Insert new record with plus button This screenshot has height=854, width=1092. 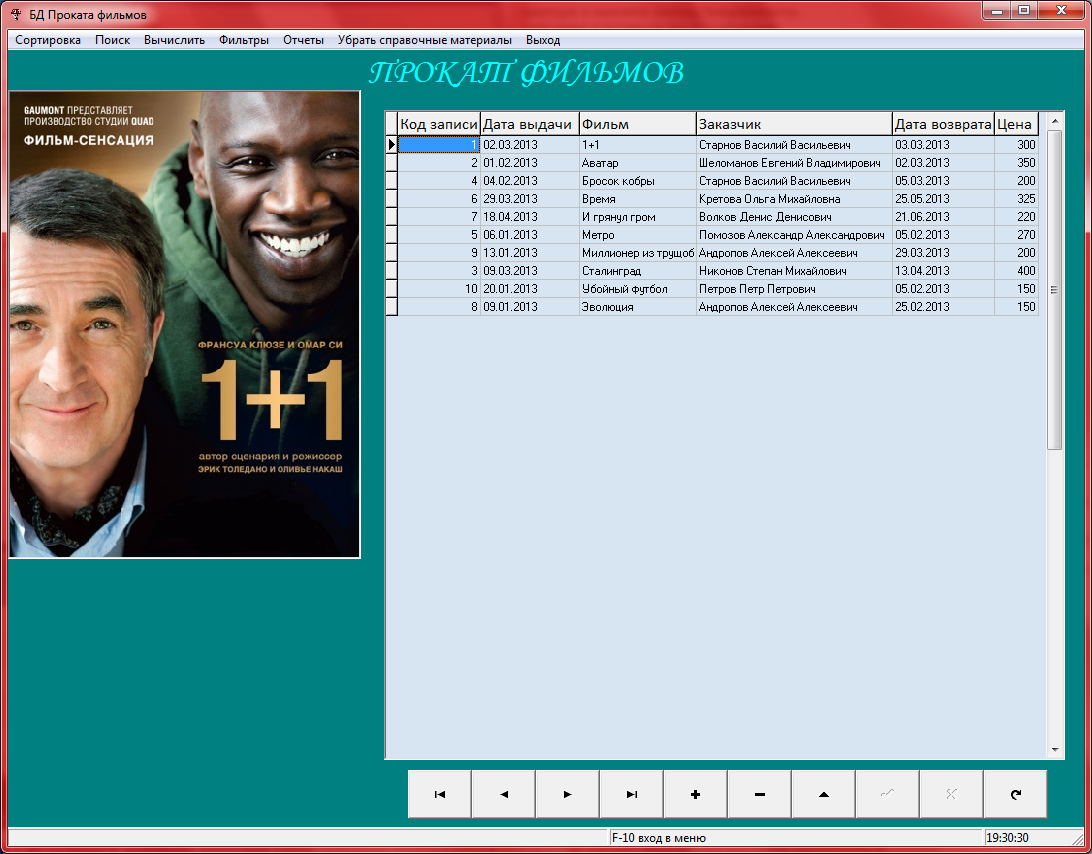(696, 793)
